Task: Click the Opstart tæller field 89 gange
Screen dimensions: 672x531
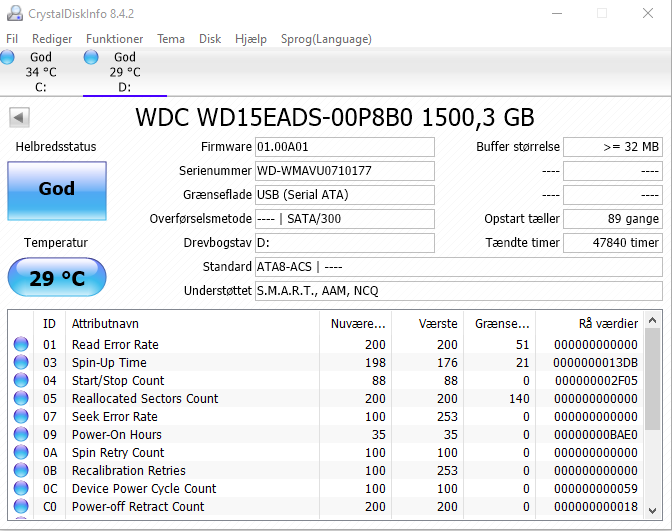Action: pyautogui.click(x=613, y=219)
